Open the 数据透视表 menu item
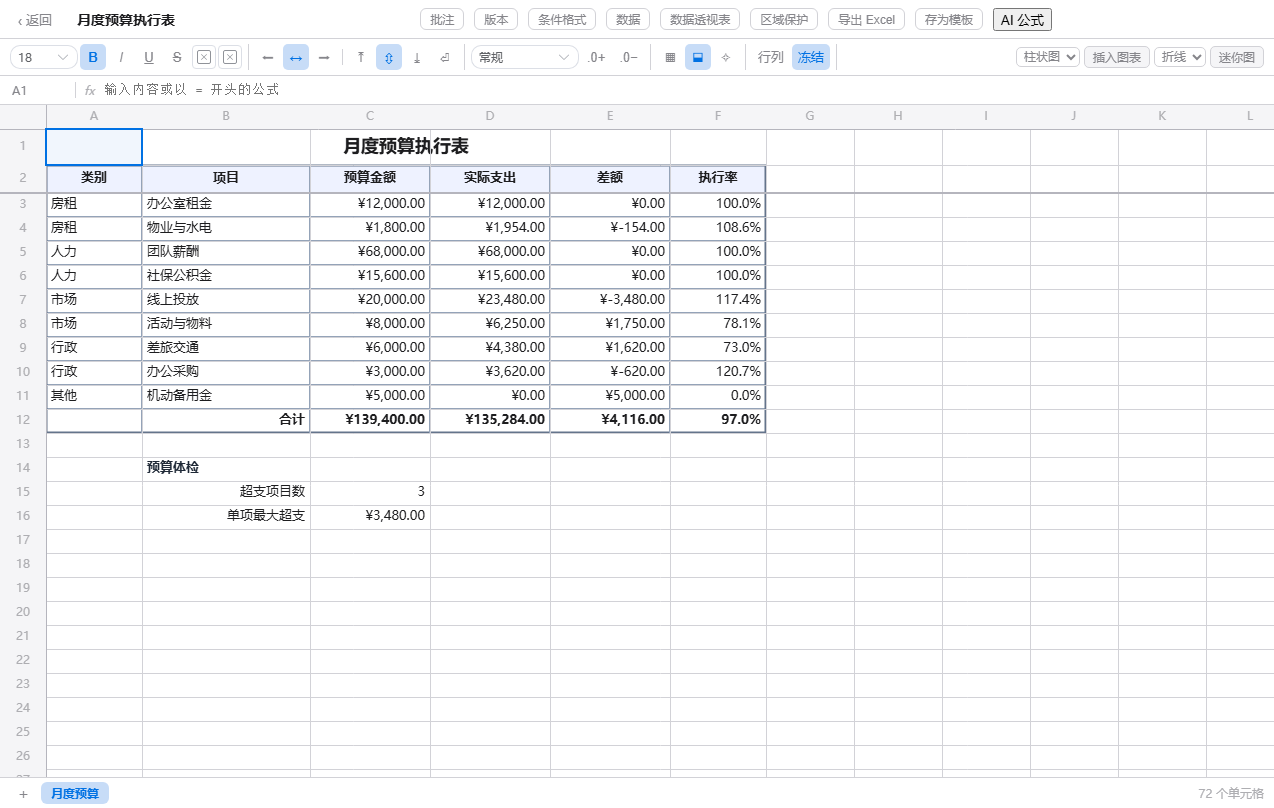The height and width of the screenshot is (808, 1274). click(x=700, y=19)
